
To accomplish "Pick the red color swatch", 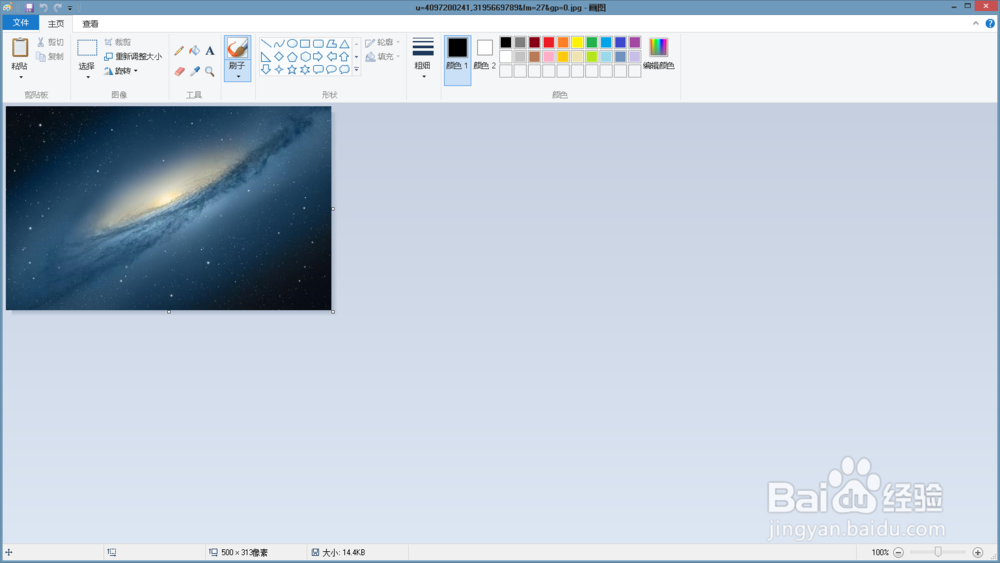I will [548, 42].
